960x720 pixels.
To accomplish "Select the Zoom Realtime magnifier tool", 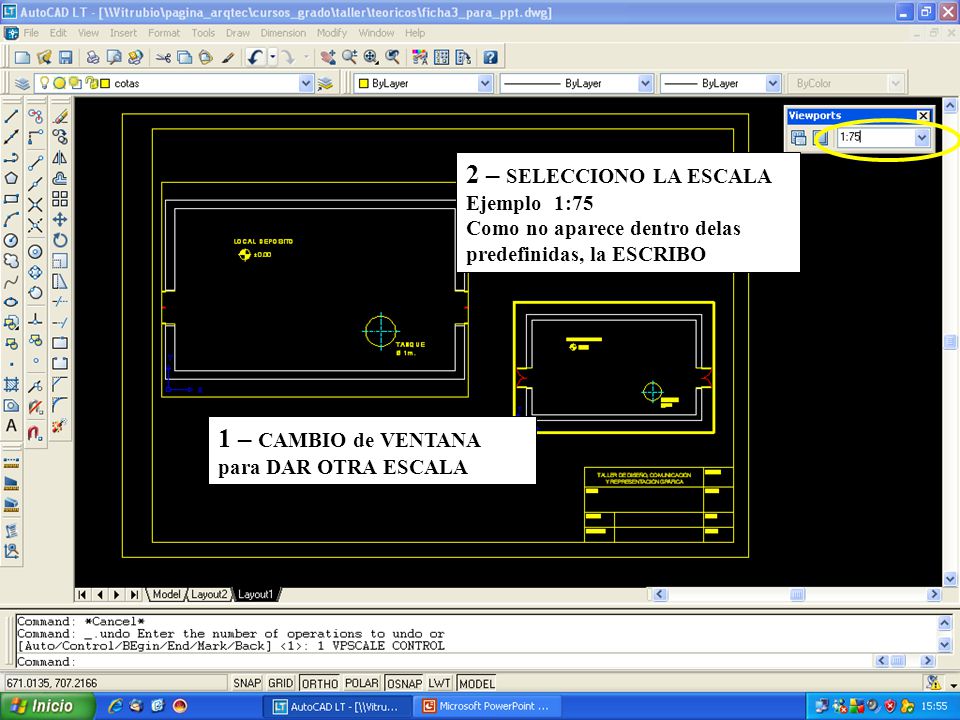I will pos(350,58).
